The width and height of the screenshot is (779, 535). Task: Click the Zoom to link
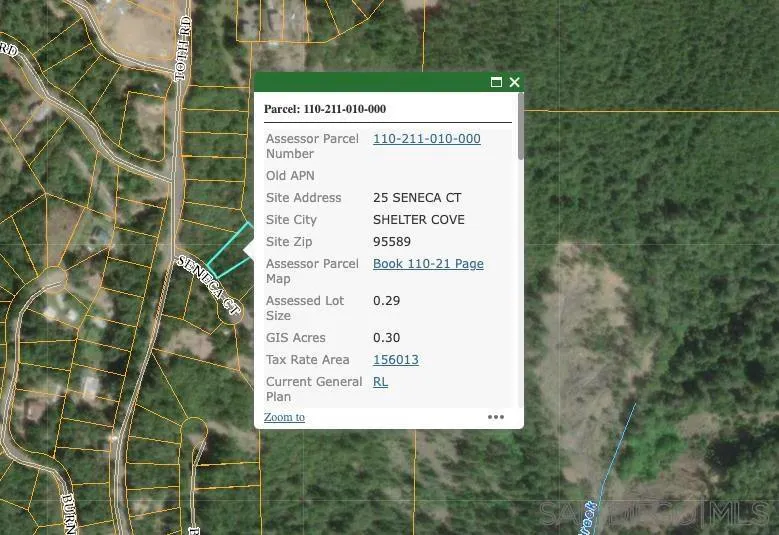pos(284,417)
